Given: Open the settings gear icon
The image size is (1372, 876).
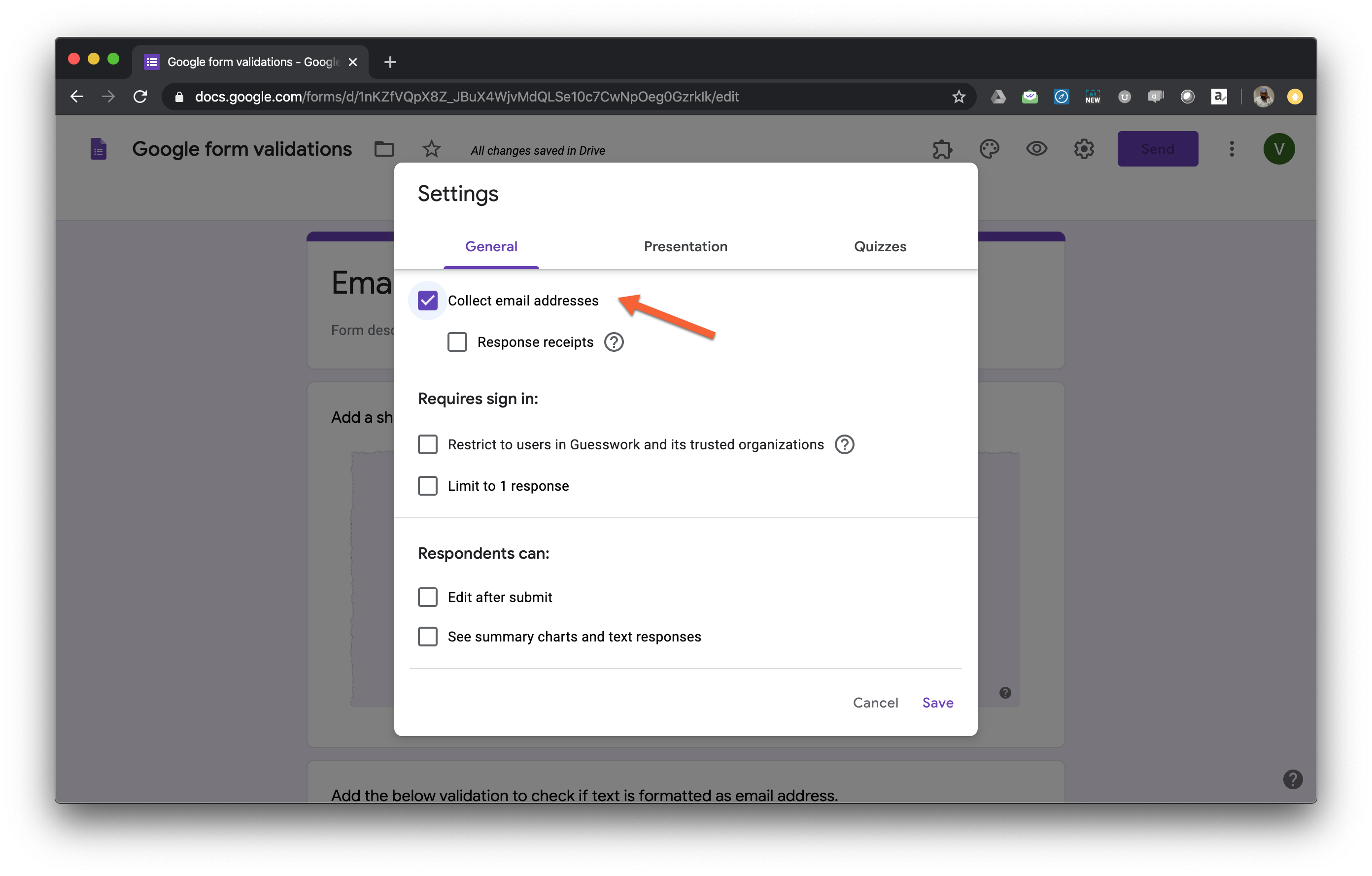Looking at the screenshot, I should pyautogui.click(x=1084, y=149).
